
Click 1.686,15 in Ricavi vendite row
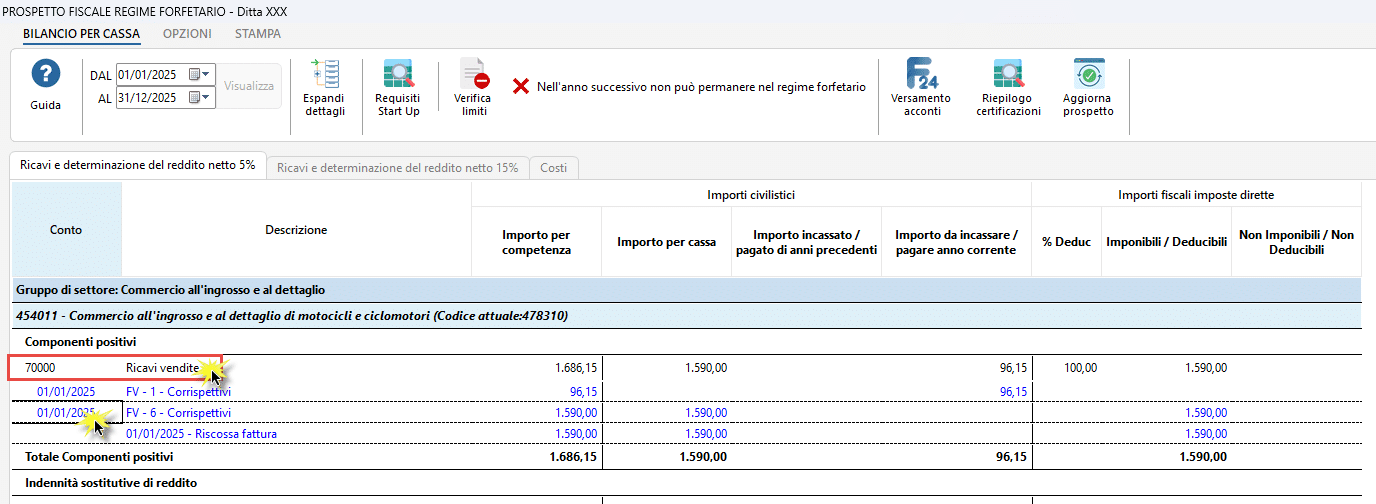tap(576, 368)
